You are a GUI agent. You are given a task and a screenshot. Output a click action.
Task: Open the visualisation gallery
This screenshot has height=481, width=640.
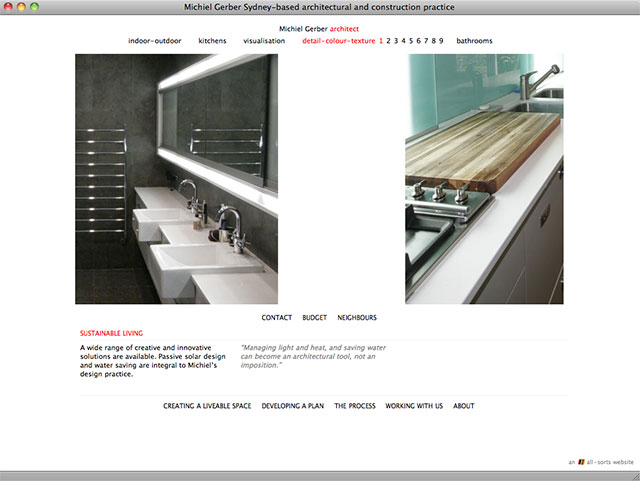tap(264, 41)
